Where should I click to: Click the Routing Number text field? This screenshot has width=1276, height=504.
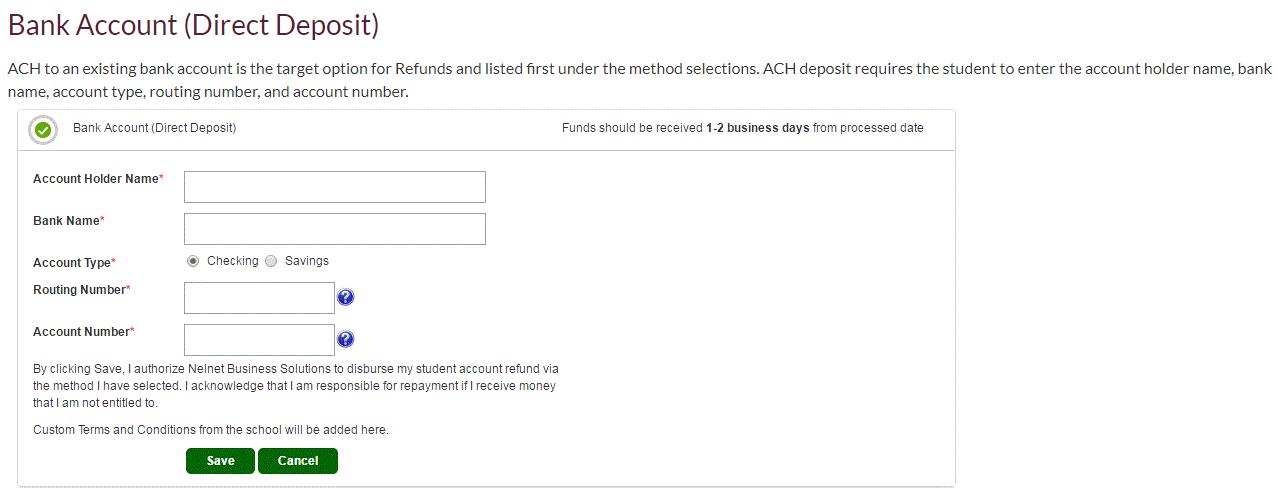259,298
